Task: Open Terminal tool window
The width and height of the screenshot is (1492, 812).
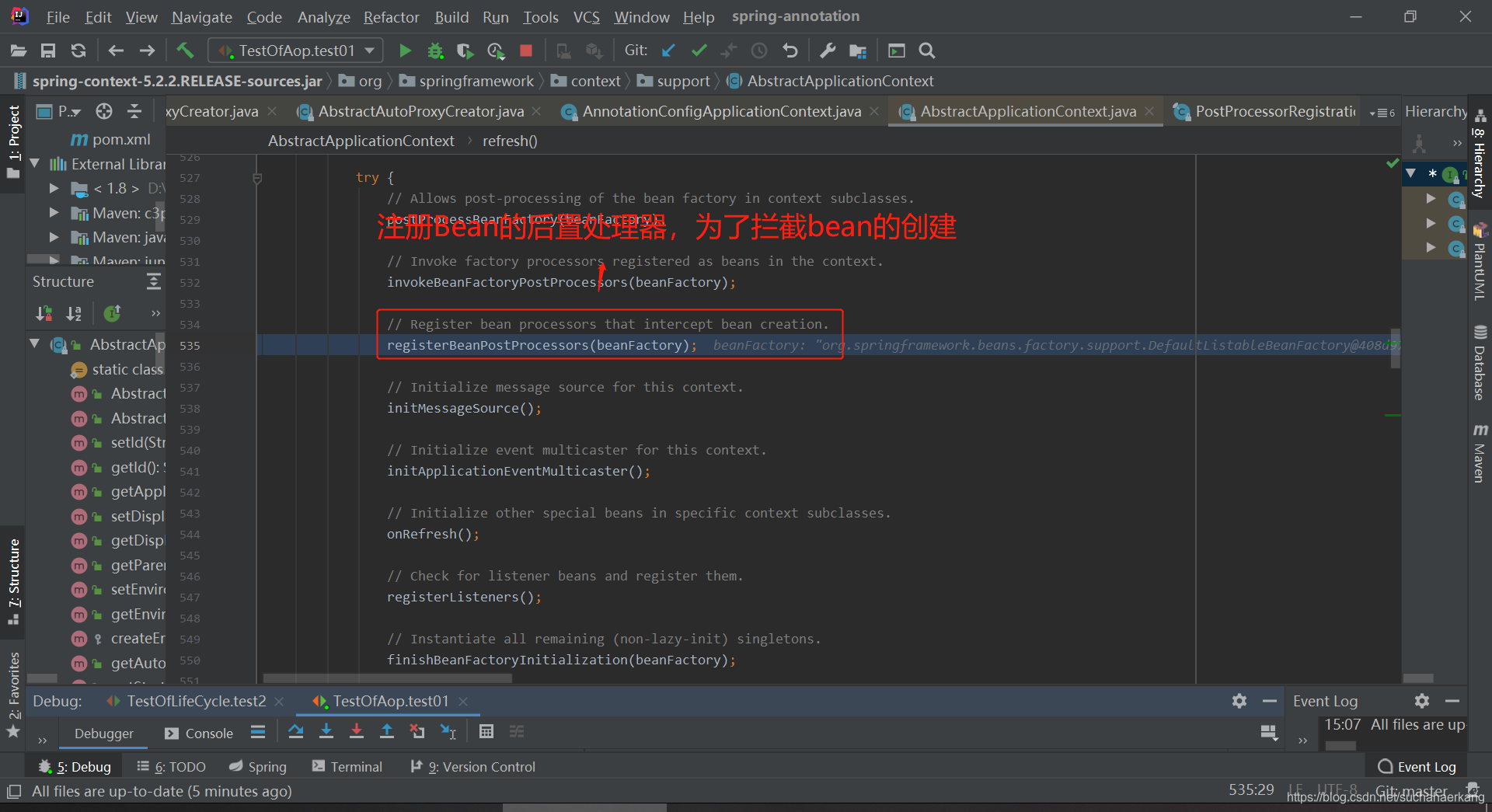Action: click(x=347, y=767)
